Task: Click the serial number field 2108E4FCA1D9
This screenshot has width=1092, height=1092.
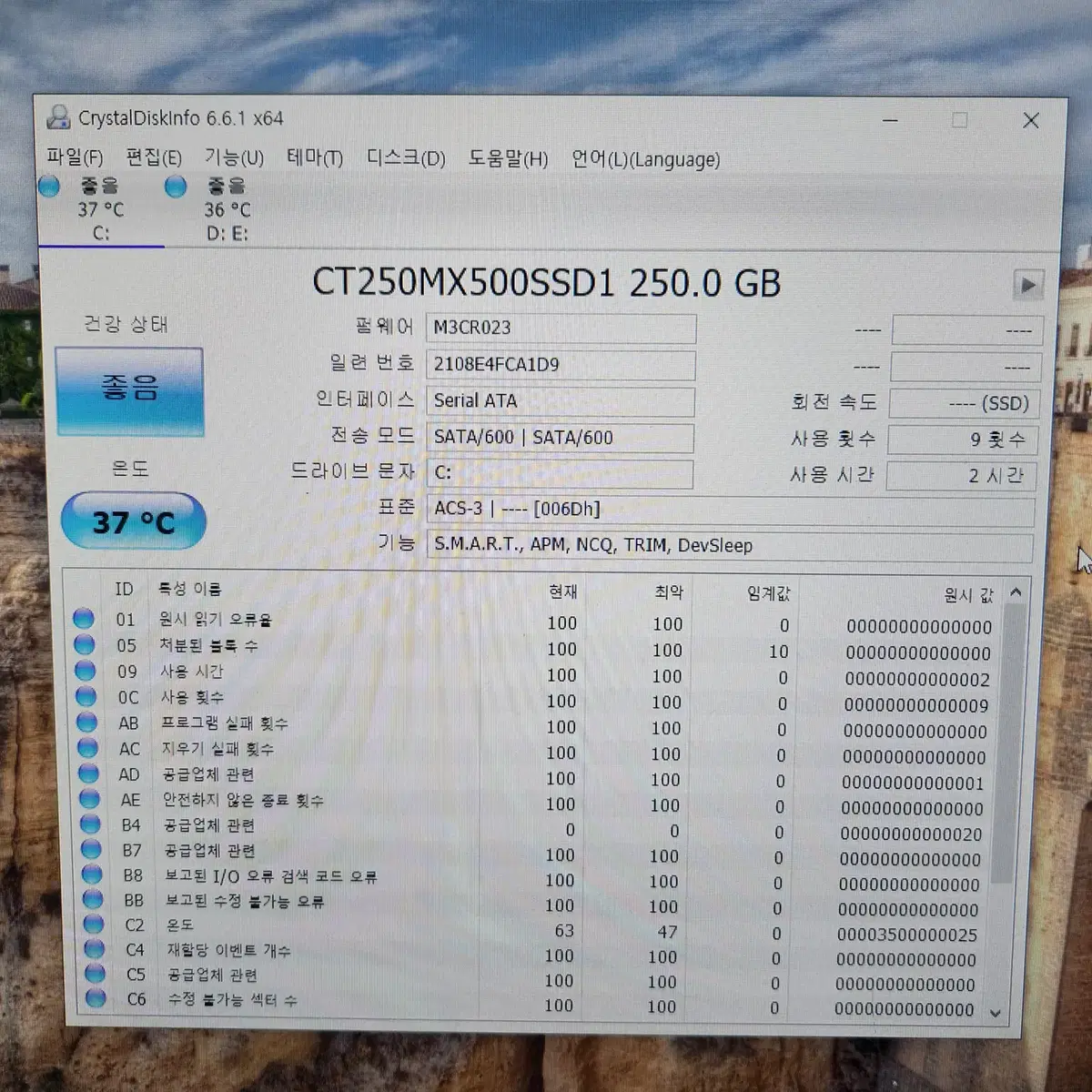Action: click(x=561, y=365)
